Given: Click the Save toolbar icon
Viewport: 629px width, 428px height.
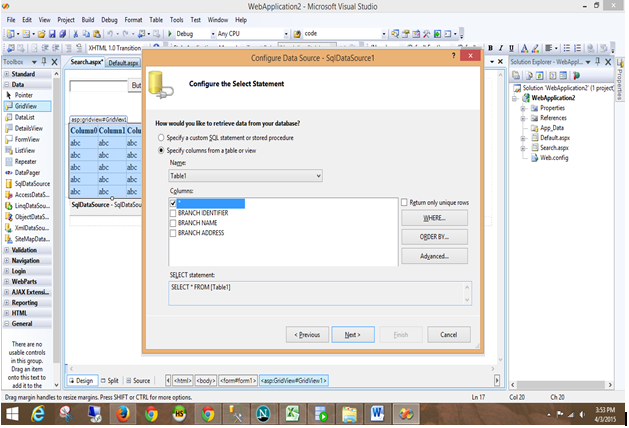Looking at the screenshot, I should coord(52,34).
